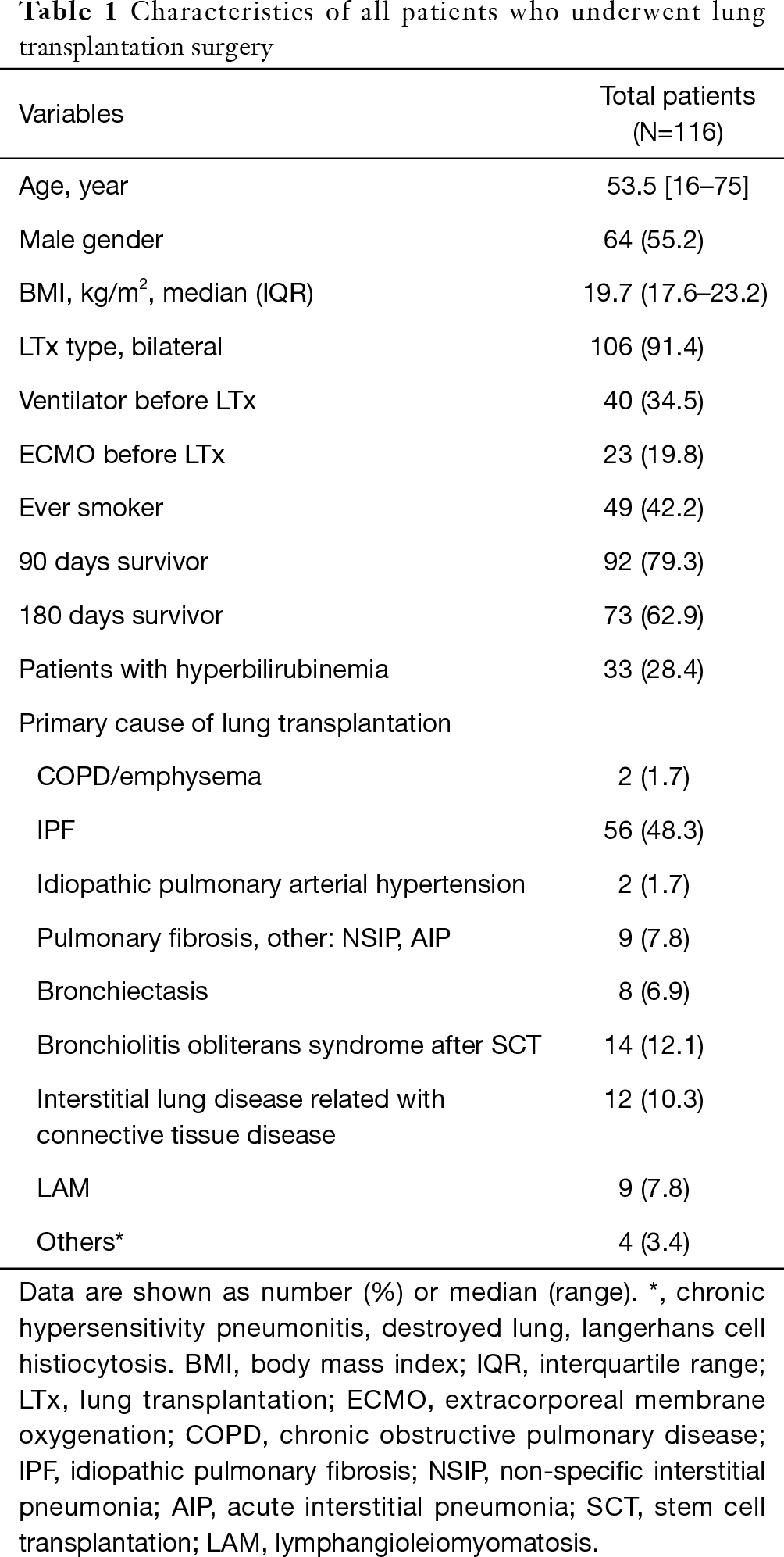Viewport: 784px width, 1557px height.
Task: Click the Table 1 caption title
Action: [392, 30]
